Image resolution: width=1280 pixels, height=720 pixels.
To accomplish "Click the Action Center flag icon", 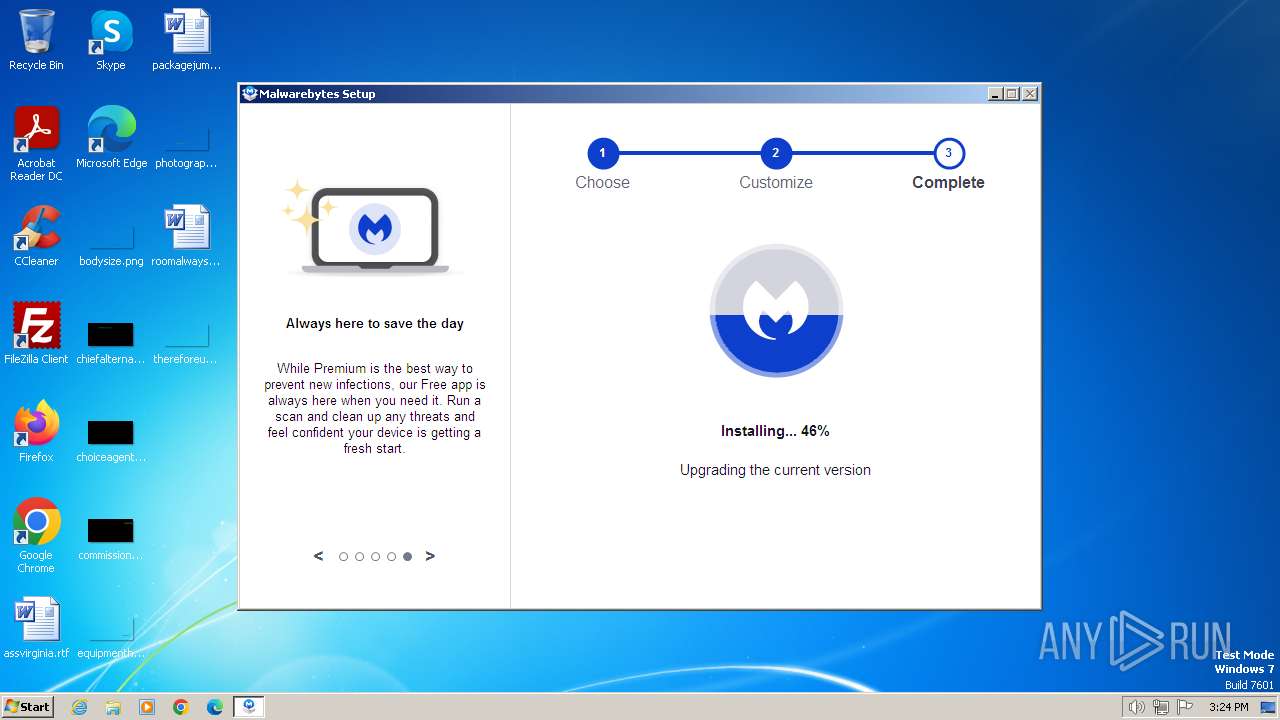I will point(1185,707).
